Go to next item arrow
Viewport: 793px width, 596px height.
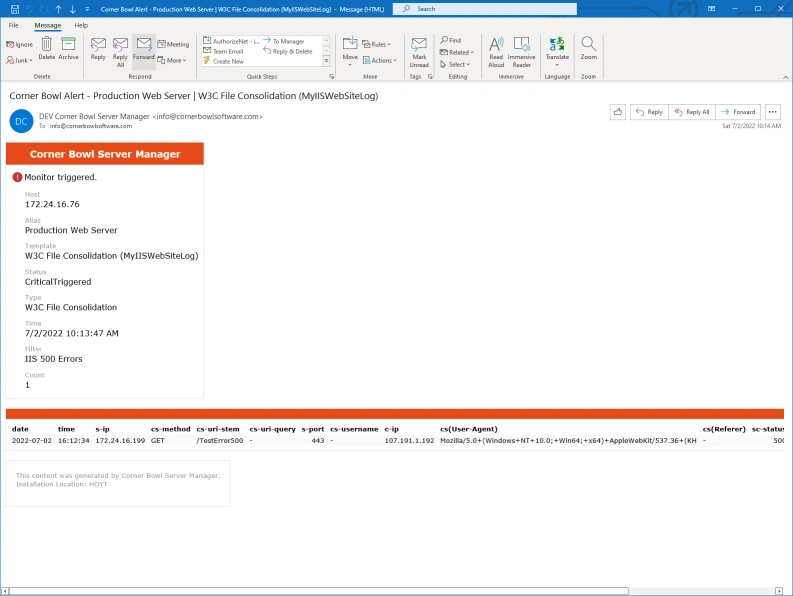point(73,9)
